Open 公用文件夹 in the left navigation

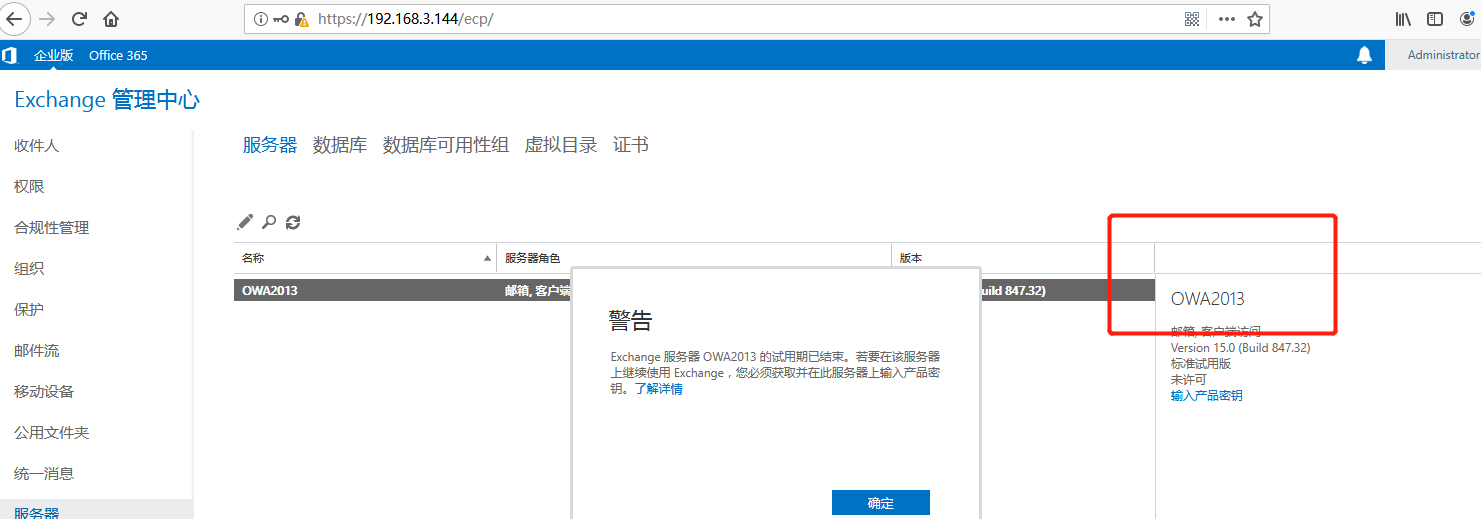(52, 432)
